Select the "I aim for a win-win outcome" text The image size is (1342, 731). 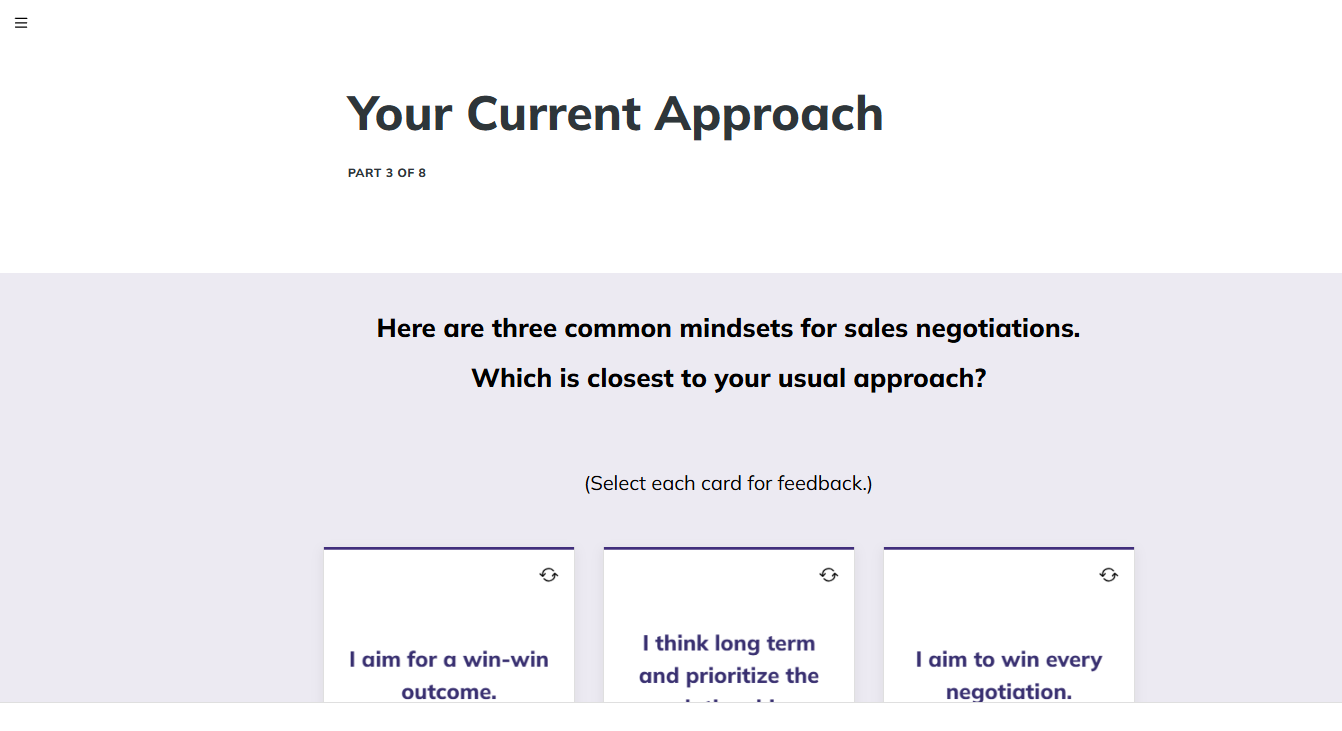point(449,675)
